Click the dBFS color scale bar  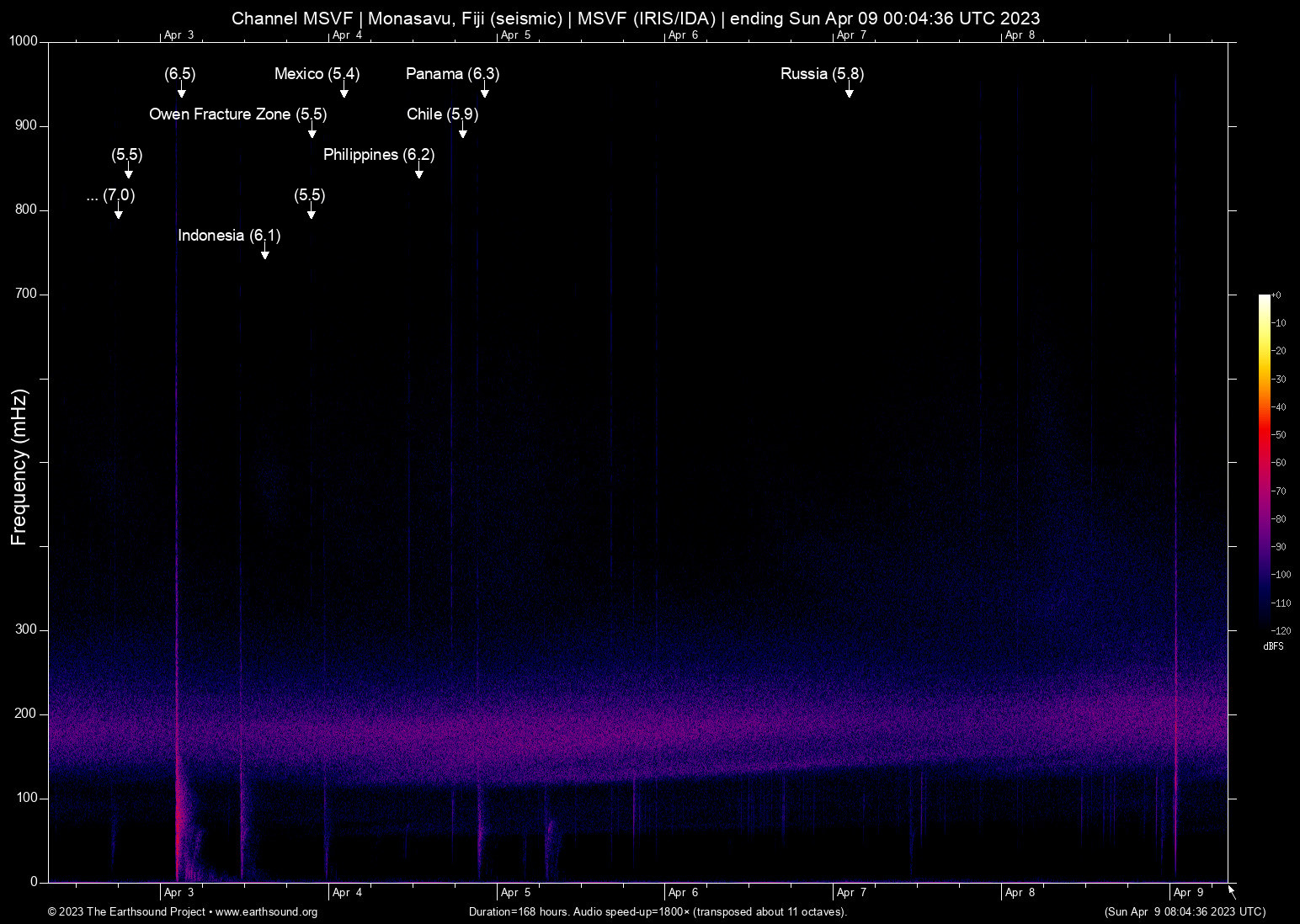tap(1264, 462)
